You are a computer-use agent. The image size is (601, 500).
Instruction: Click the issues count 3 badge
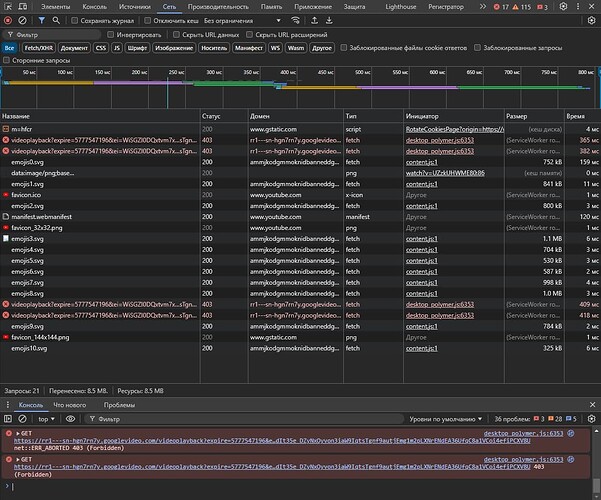point(542,7)
